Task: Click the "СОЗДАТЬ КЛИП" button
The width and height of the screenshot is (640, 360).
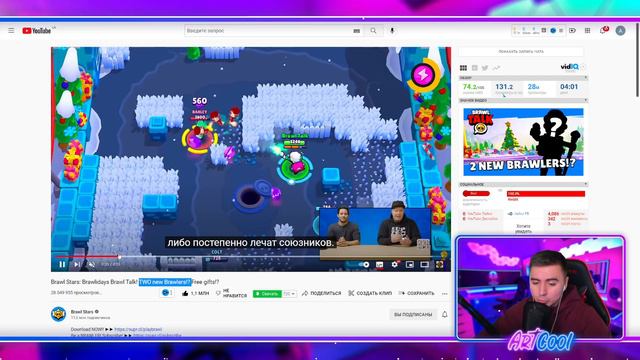Action: [370, 293]
